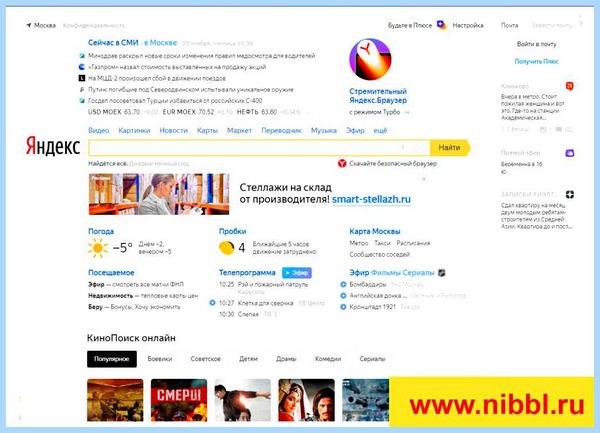This screenshot has height=433, width=600.
Task: Expand the ещё more services menu
Action: [380, 130]
